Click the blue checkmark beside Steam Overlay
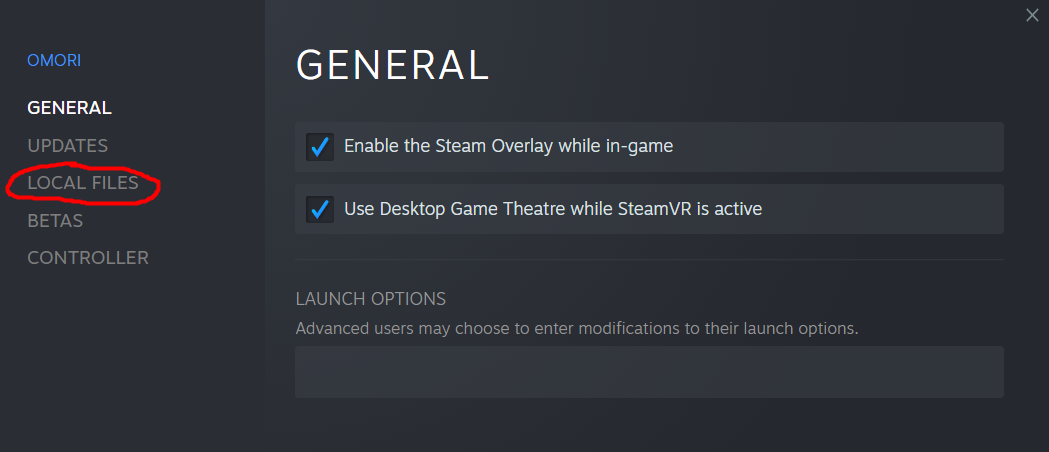The image size is (1049, 452). point(320,147)
